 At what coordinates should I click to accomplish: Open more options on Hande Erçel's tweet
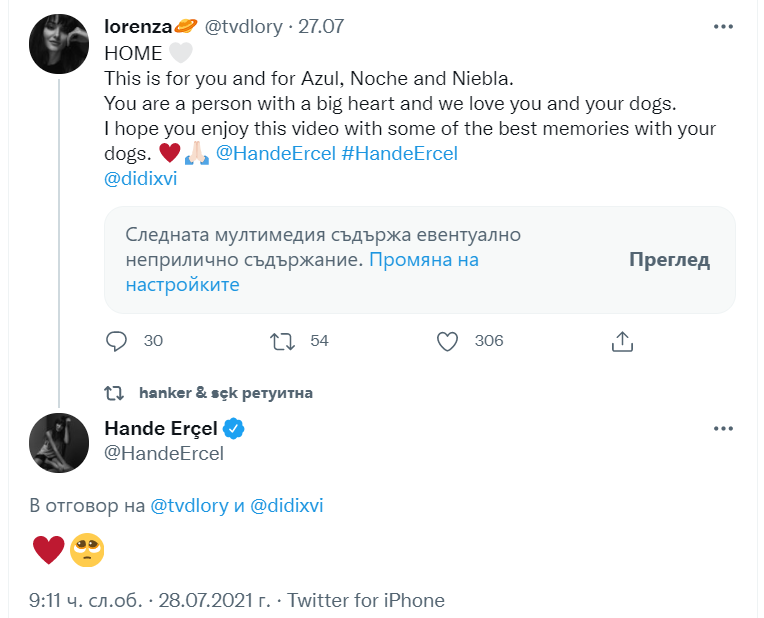click(723, 429)
